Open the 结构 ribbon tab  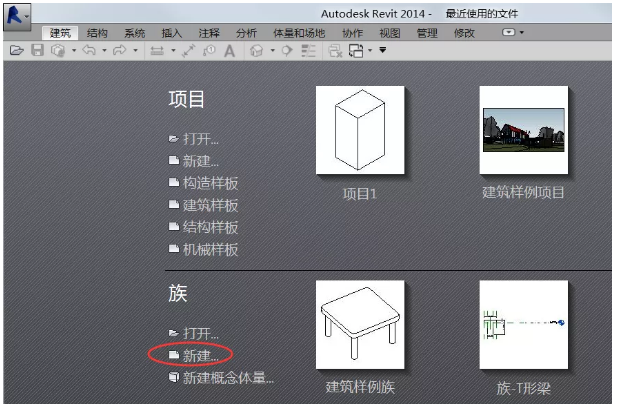coord(97,33)
